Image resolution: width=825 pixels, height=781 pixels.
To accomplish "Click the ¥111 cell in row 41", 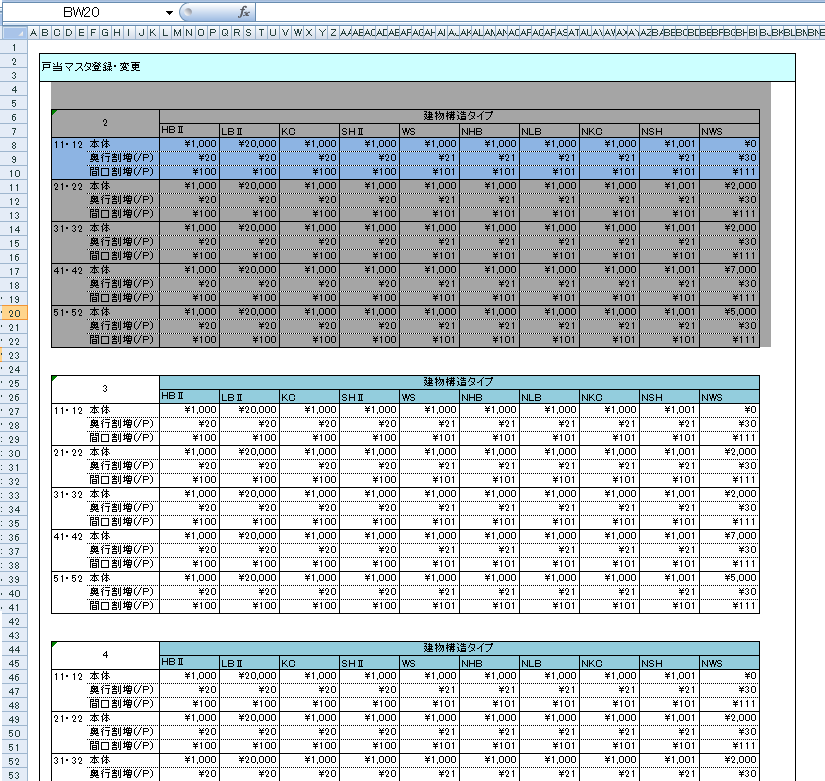I will [729, 606].
